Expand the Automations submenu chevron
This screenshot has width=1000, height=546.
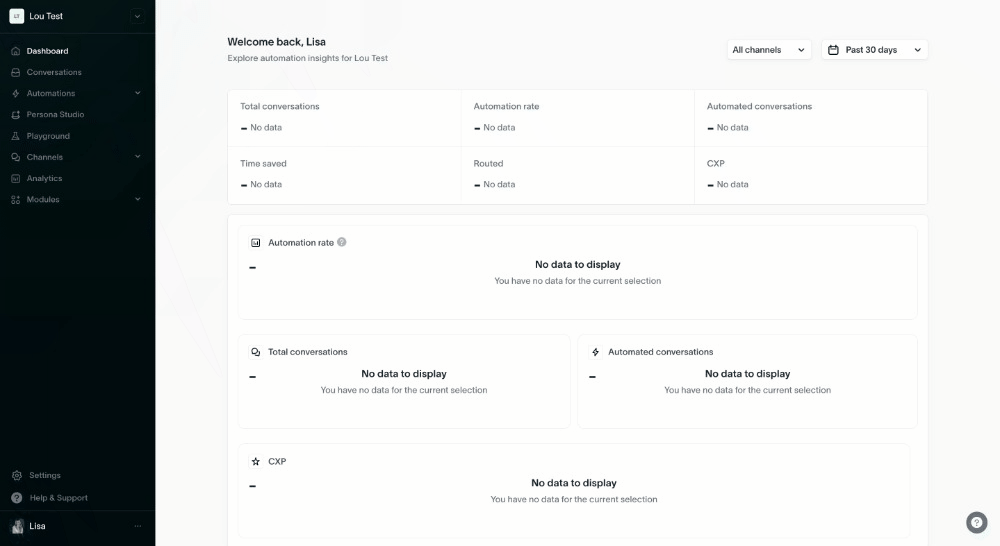click(138, 93)
